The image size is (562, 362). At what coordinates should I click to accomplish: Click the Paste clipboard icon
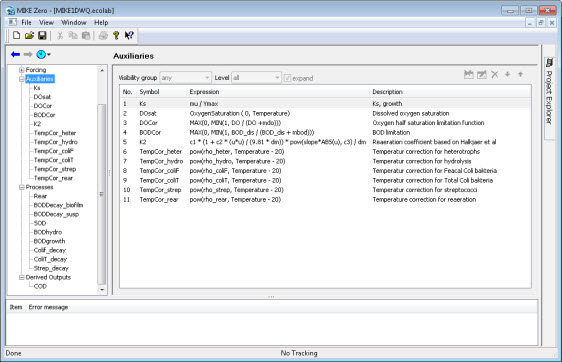tap(86, 35)
